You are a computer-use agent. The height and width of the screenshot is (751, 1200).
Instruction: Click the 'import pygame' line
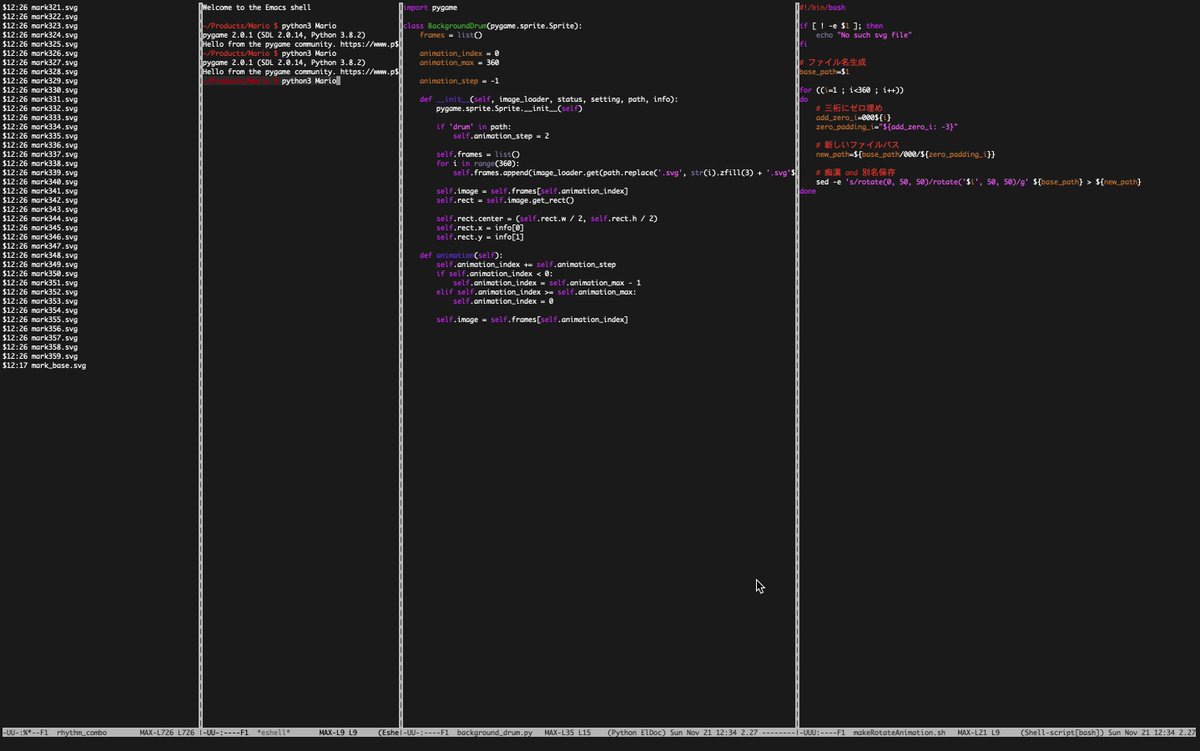pos(429,7)
